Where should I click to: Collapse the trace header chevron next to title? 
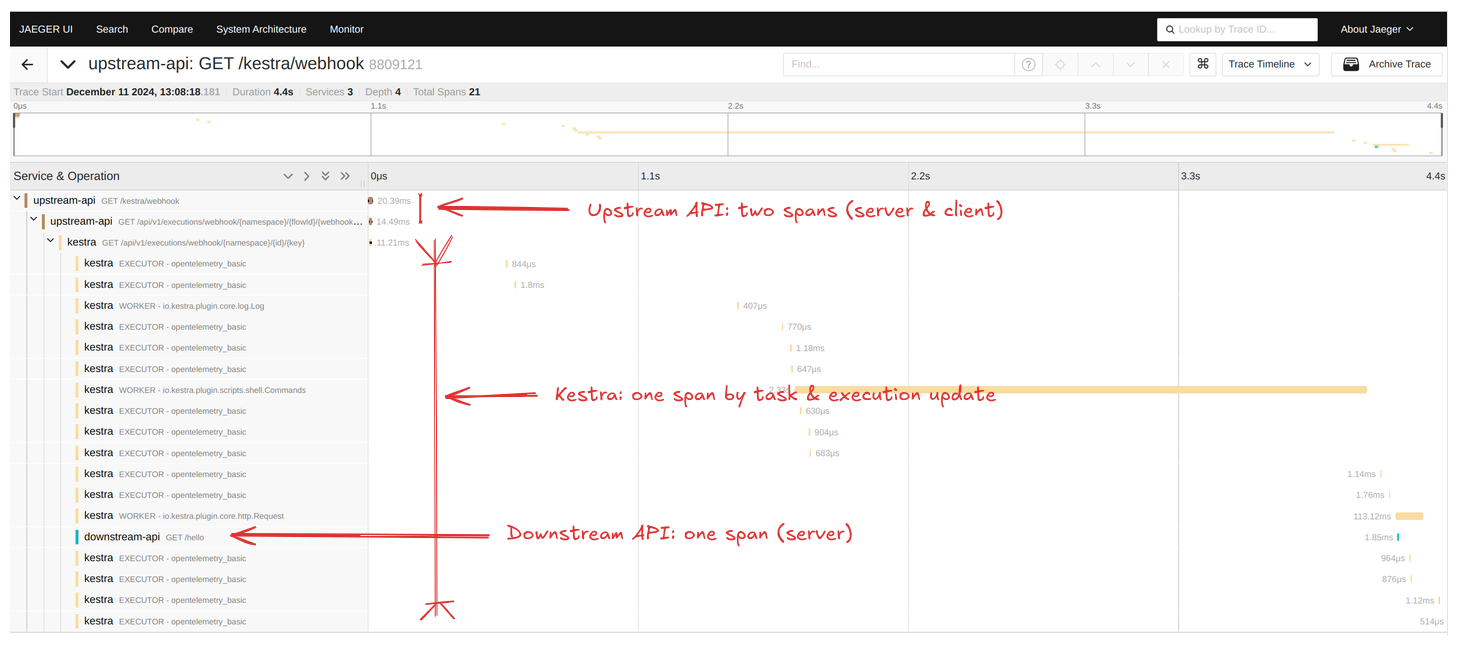(68, 64)
